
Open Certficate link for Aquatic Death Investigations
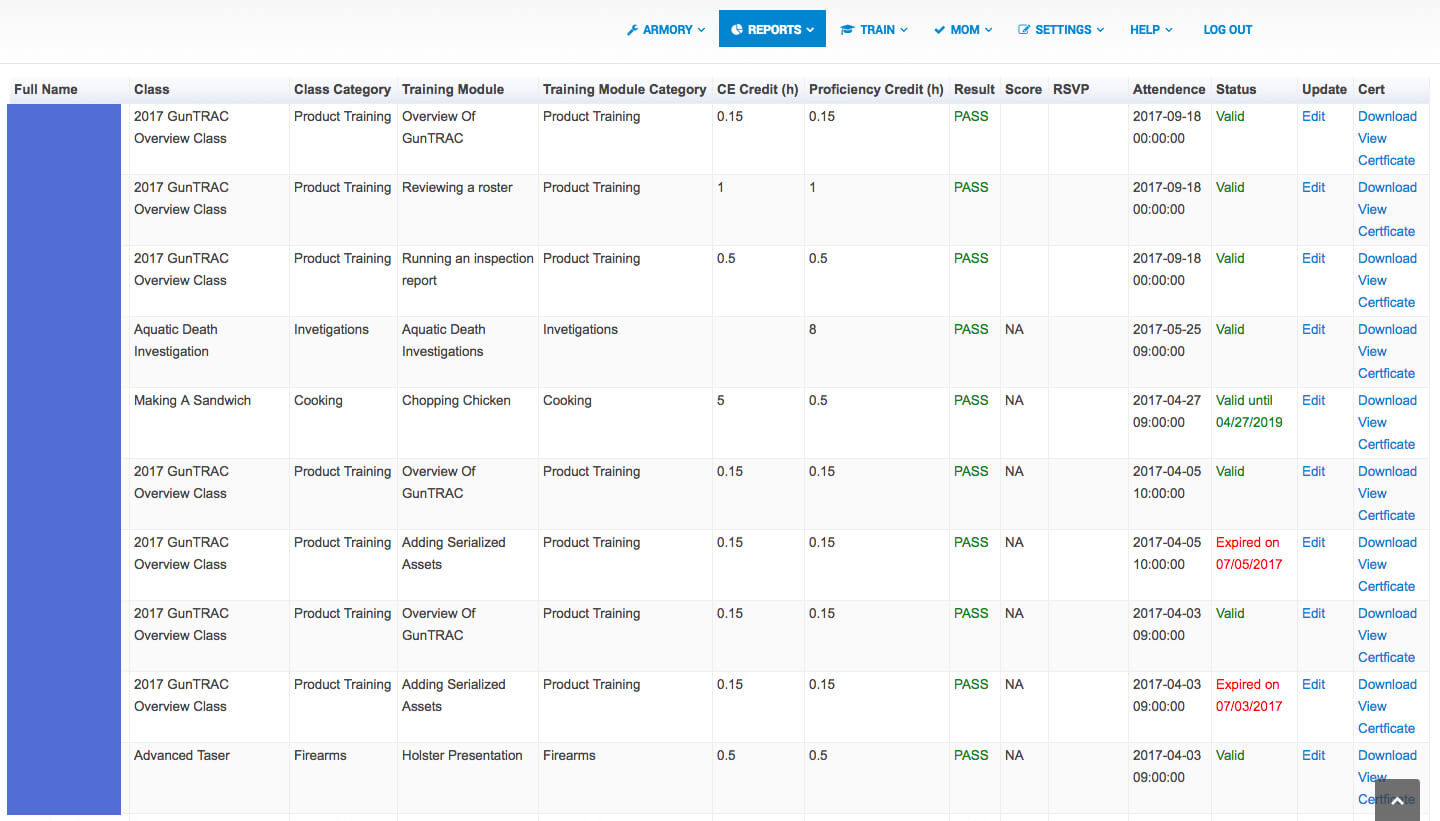coord(1386,373)
